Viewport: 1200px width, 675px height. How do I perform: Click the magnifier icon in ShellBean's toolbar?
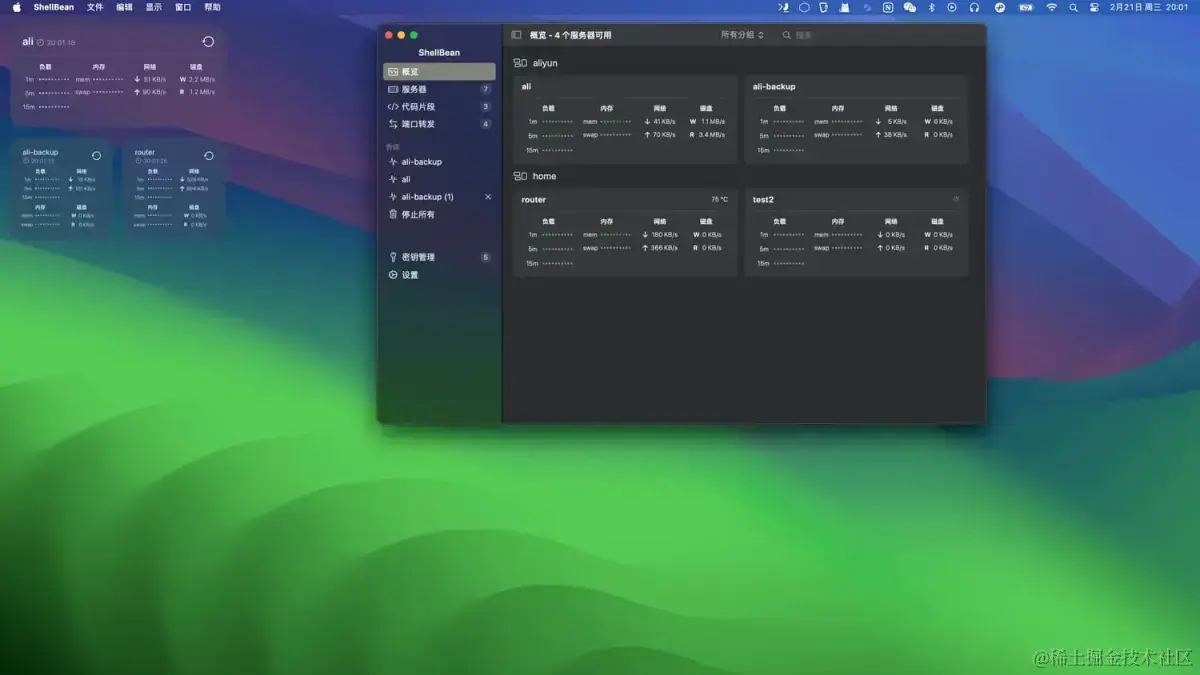[787, 35]
